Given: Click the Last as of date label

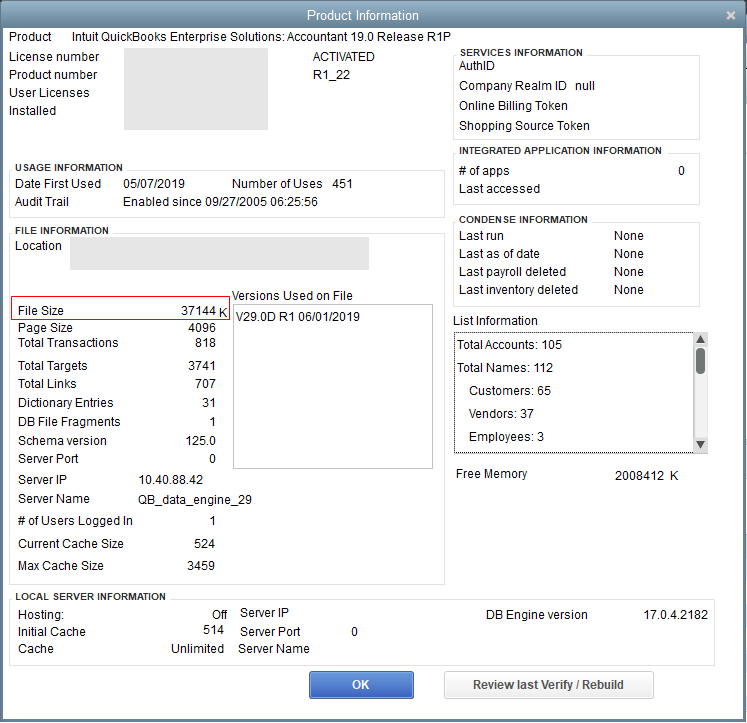Looking at the screenshot, I should click(x=499, y=254).
